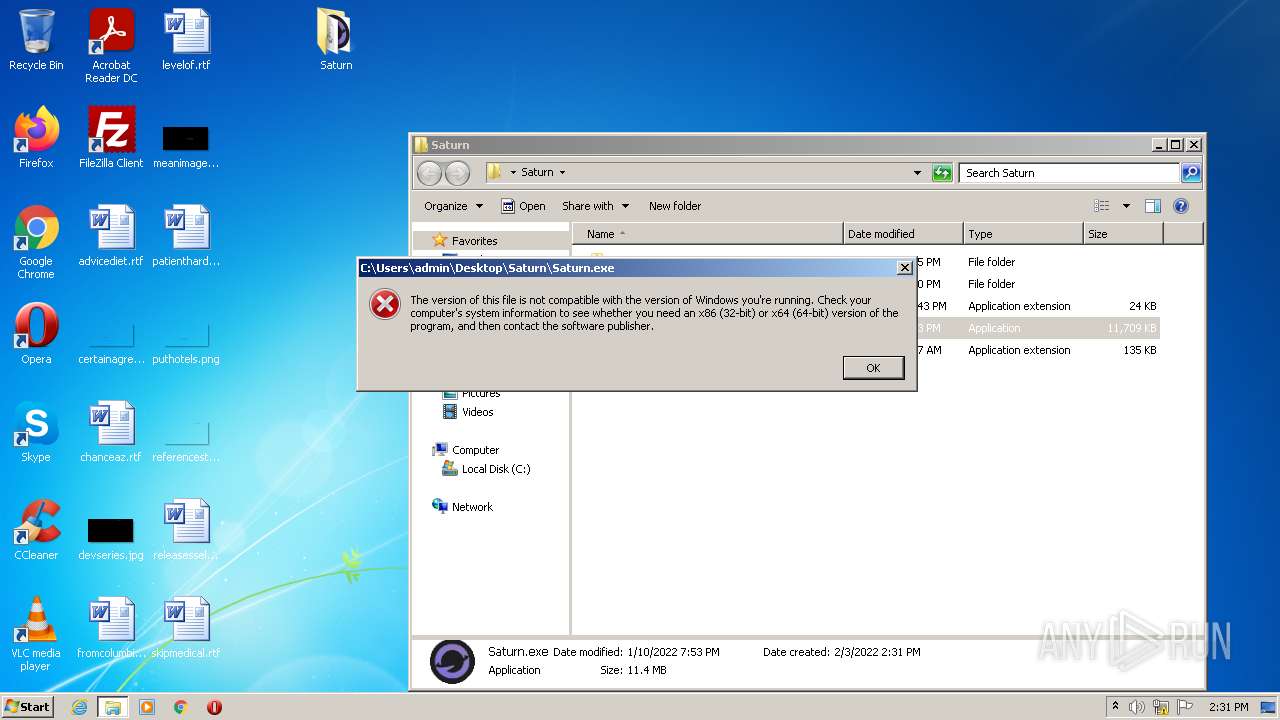
Task: Toggle the preview pane button
Action: coord(1152,206)
